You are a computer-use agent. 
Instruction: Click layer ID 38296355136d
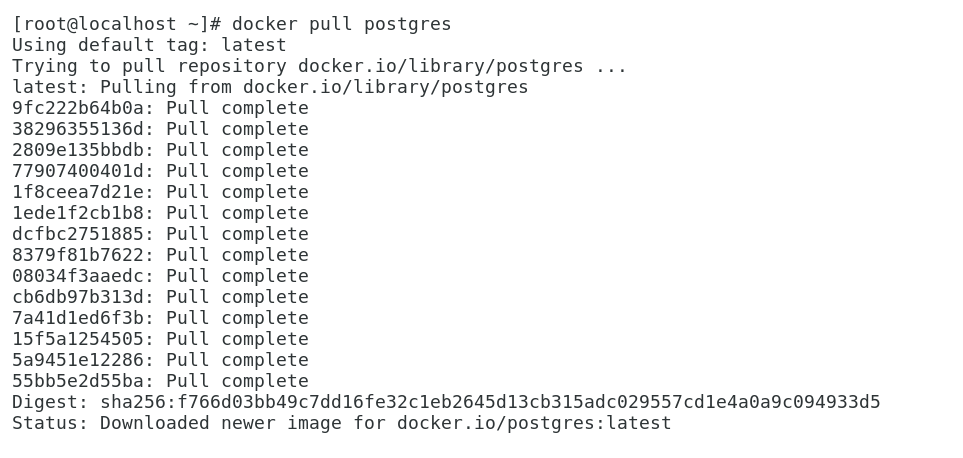[x=83, y=129]
